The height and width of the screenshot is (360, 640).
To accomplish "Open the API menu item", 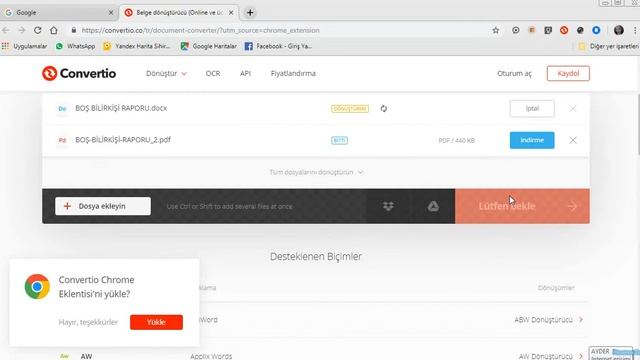I will point(245,73).
